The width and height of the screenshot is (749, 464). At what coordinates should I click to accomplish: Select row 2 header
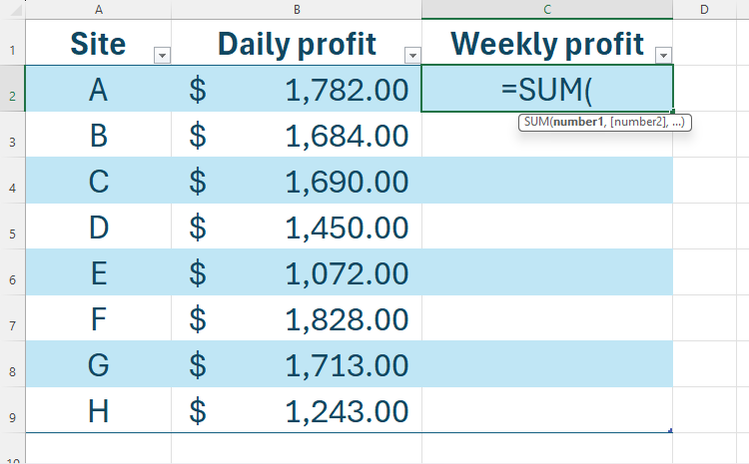click(11, 95)
